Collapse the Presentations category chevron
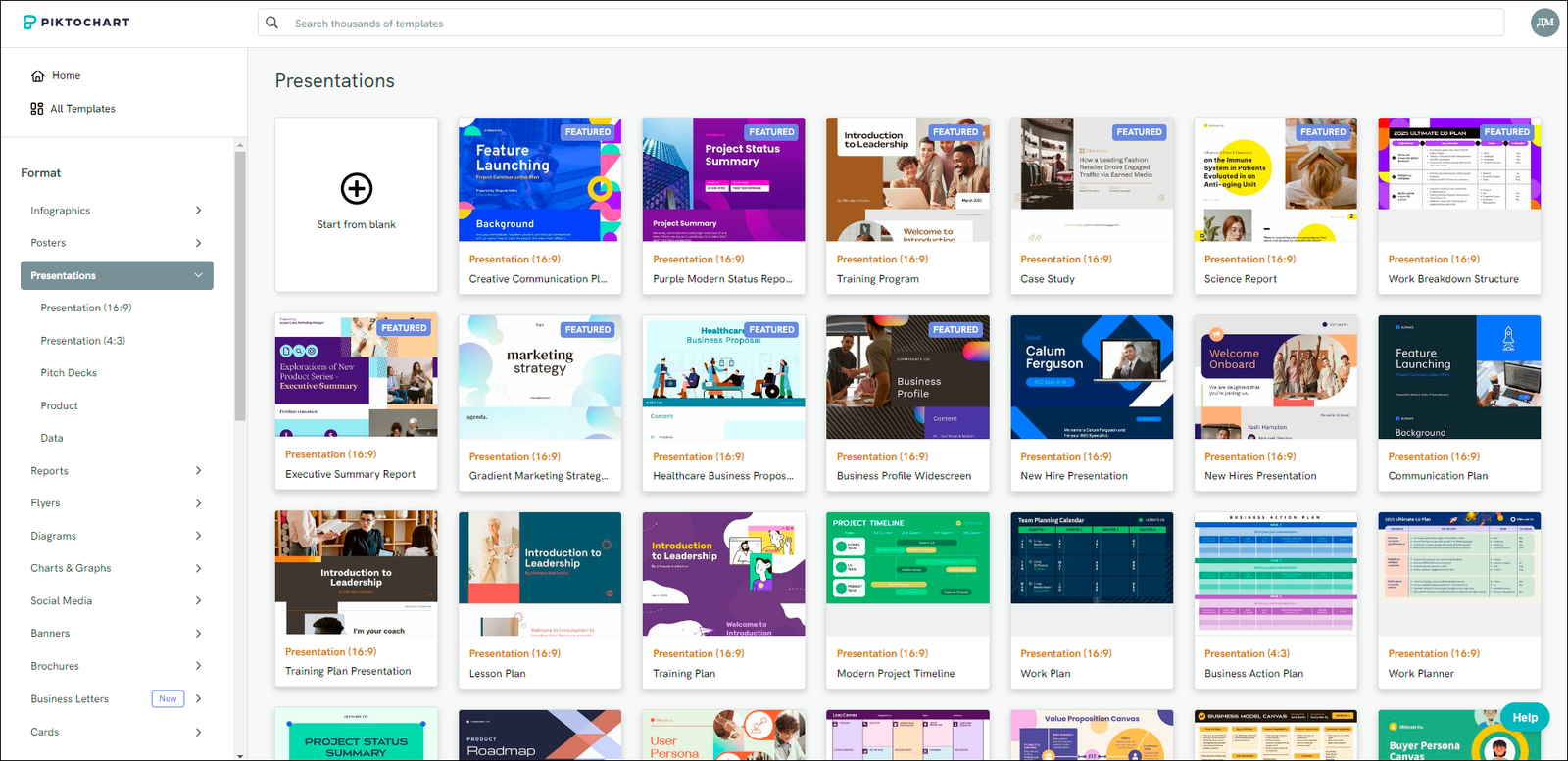 pyautogui.click(x=198, y=275)
